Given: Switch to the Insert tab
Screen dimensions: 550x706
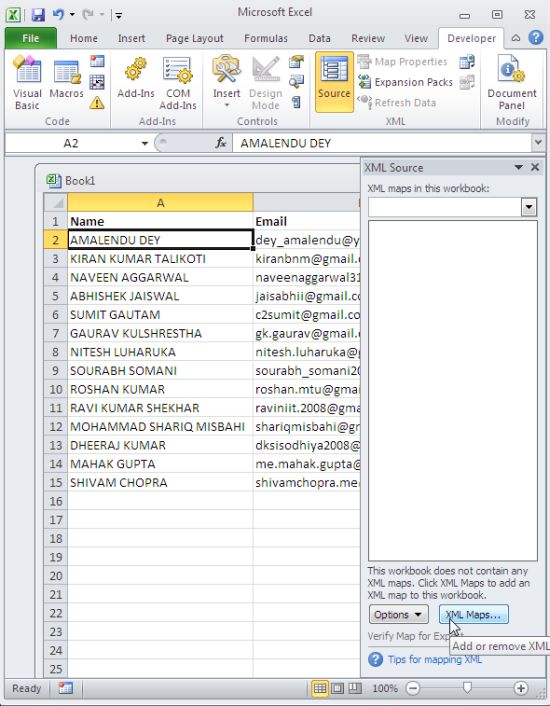Looking at the screenshot, I should (x=131, y=39).
